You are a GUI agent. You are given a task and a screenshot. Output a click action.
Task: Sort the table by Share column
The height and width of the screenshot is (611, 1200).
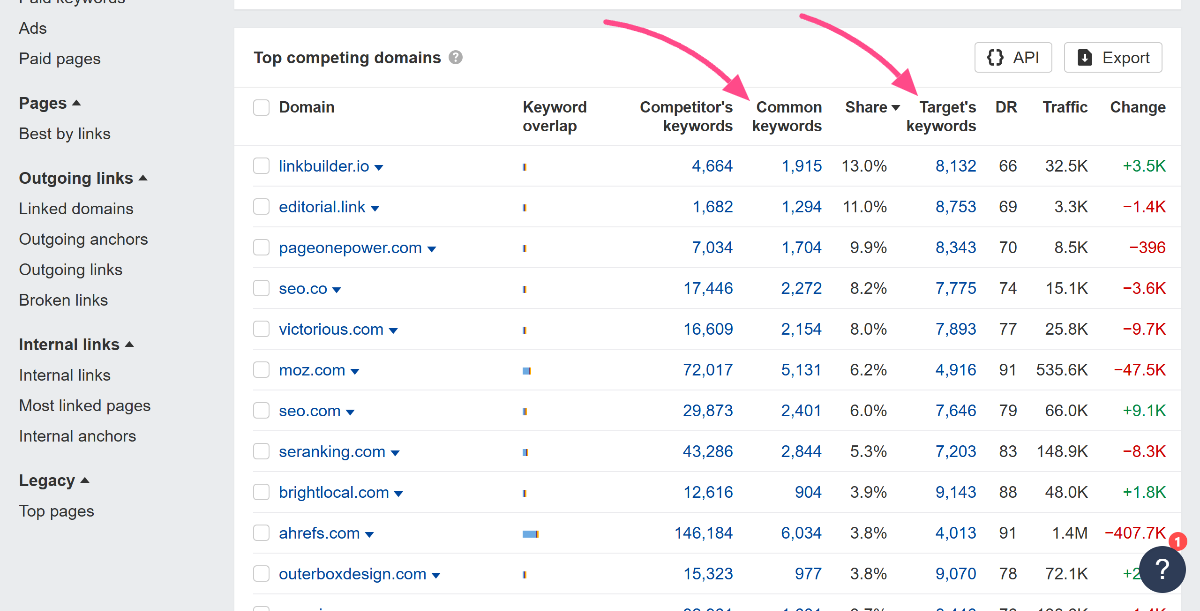[x=872, y=107]
